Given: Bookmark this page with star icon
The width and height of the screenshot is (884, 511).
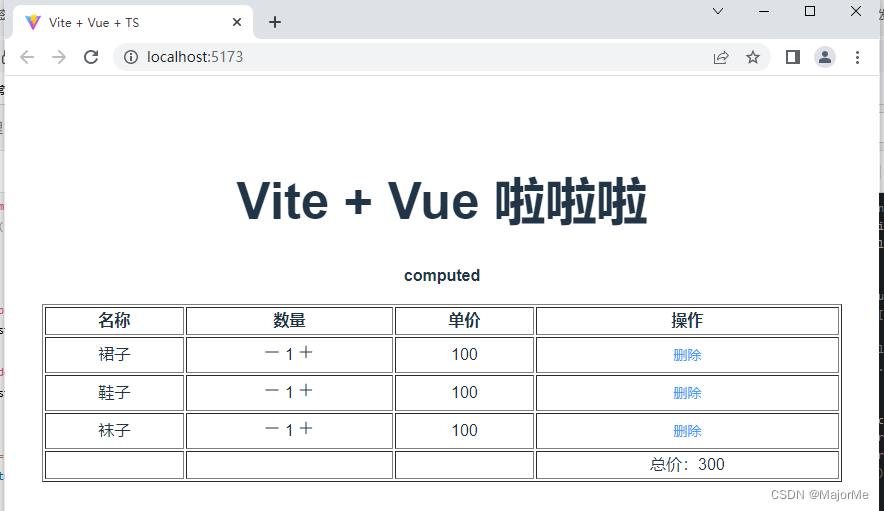Looking at the screenshot, I should coord(753,57).
